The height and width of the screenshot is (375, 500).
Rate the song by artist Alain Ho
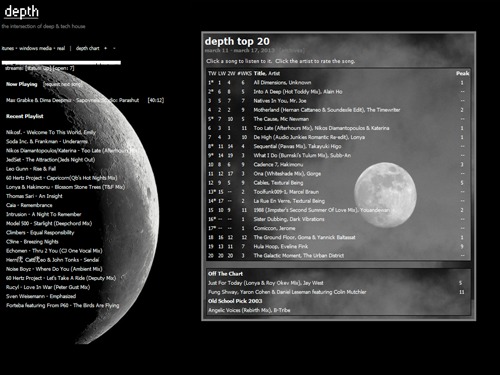(x=333, y=92)
